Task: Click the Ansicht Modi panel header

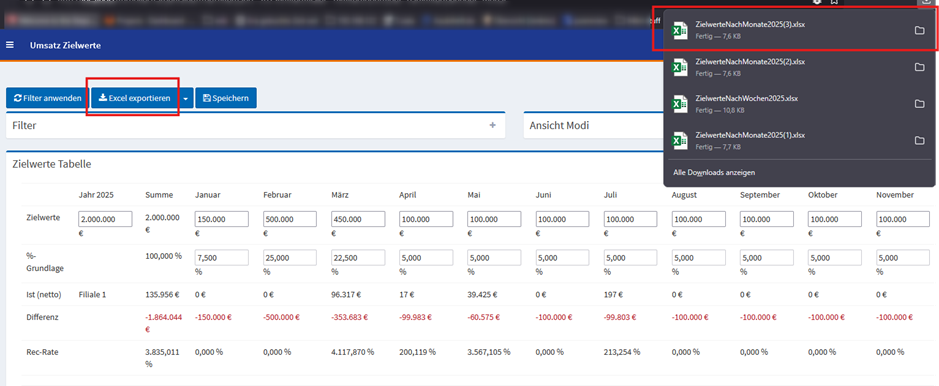Action: point(559,126)
